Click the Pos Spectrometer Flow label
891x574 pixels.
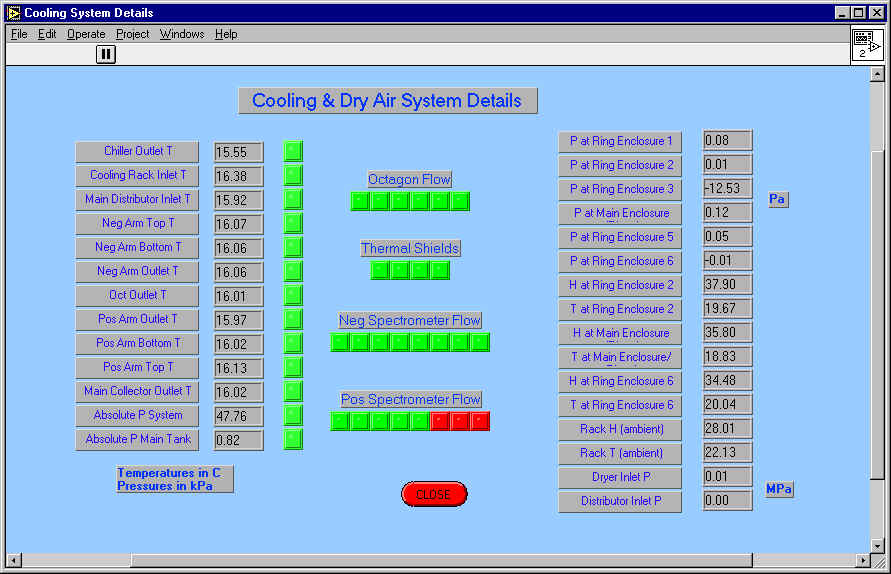[410, 400]
